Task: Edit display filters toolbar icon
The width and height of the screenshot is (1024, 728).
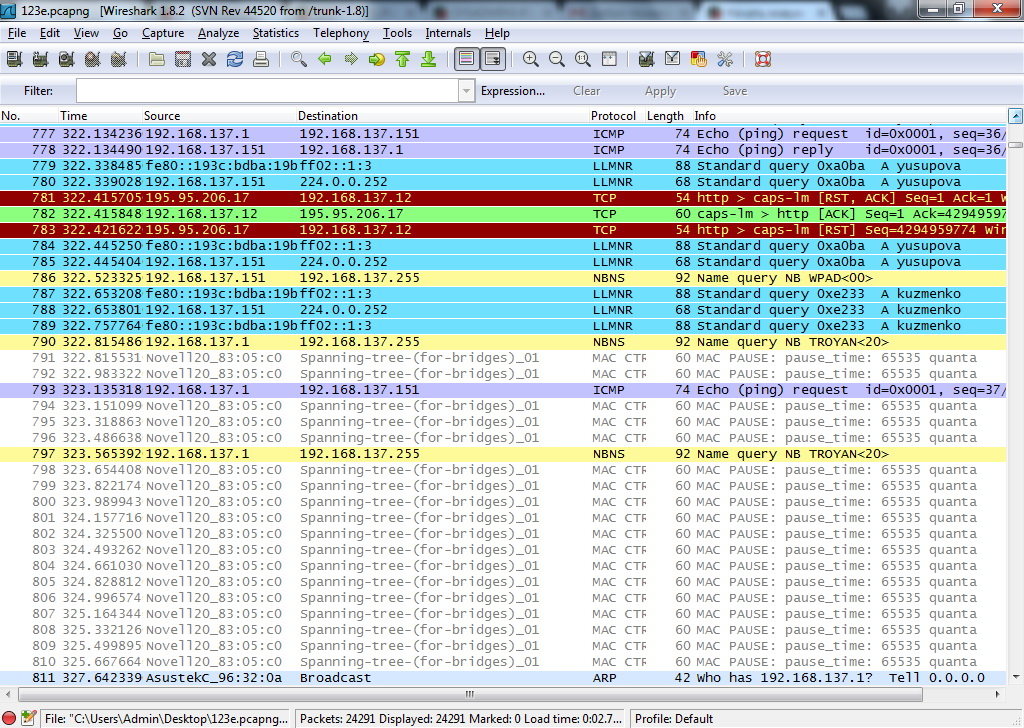Action: [672, 59]
